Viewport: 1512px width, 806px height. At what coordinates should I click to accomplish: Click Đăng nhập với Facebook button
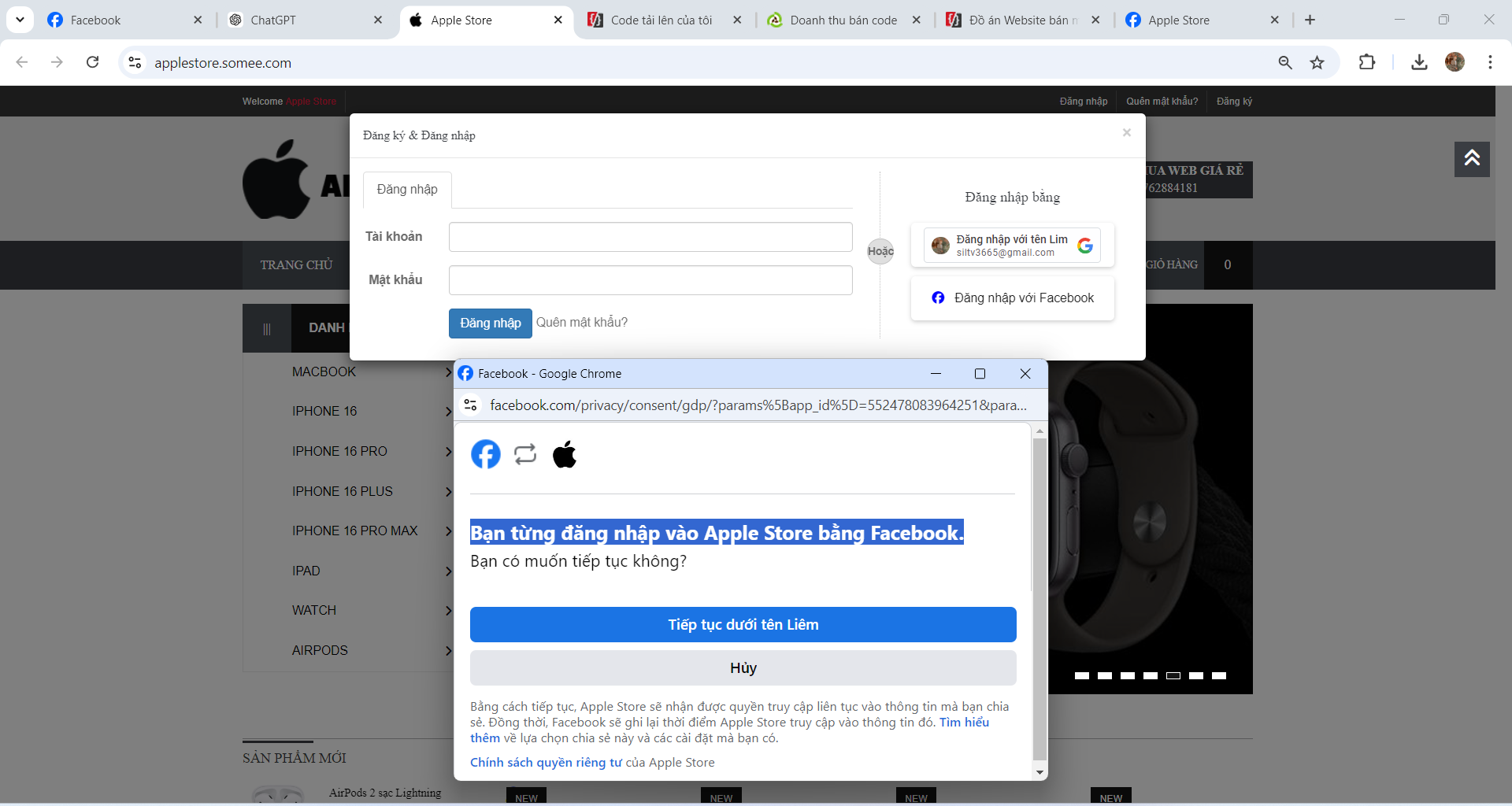coord(1013,298)
